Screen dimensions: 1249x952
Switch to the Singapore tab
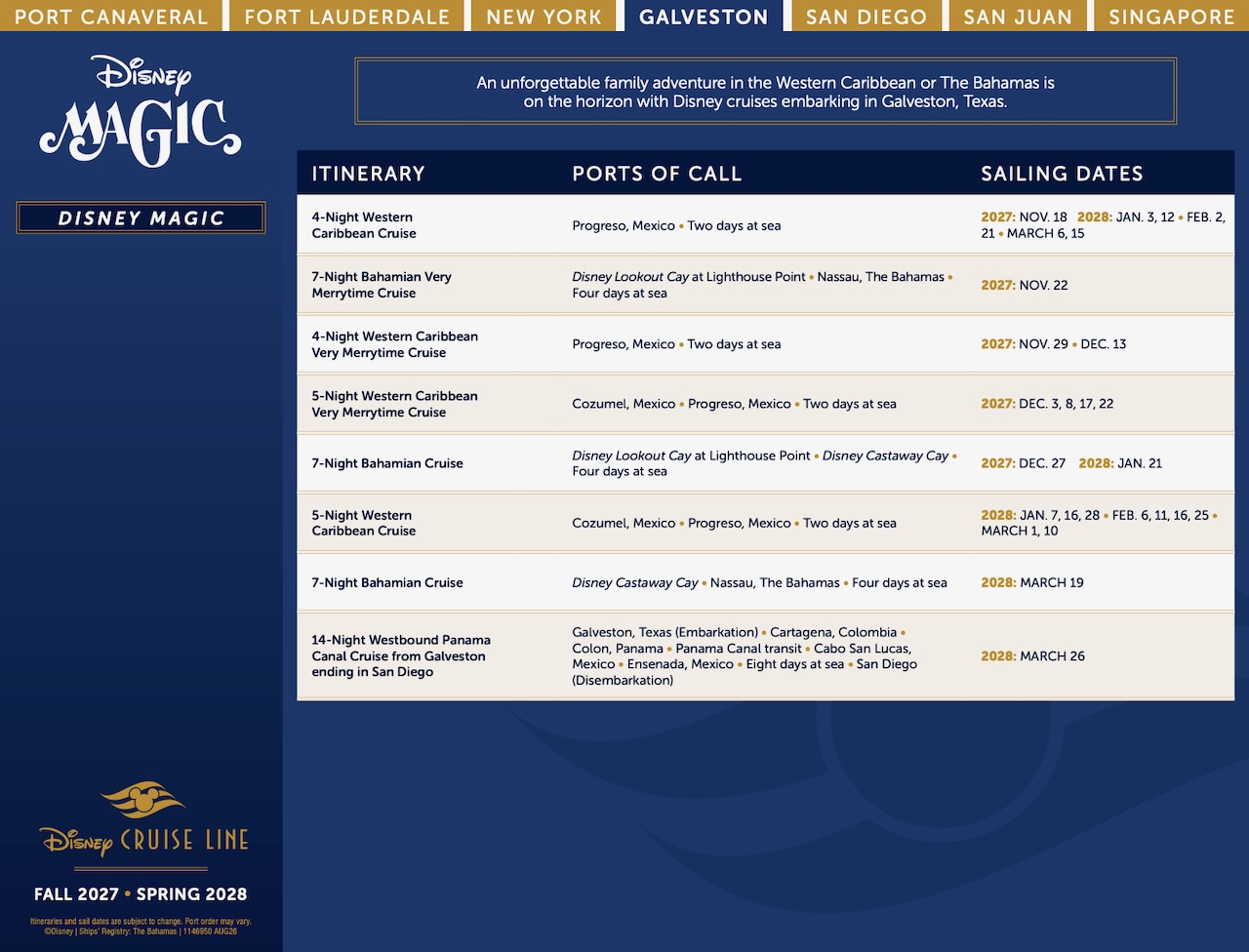tap(1171, 16)
